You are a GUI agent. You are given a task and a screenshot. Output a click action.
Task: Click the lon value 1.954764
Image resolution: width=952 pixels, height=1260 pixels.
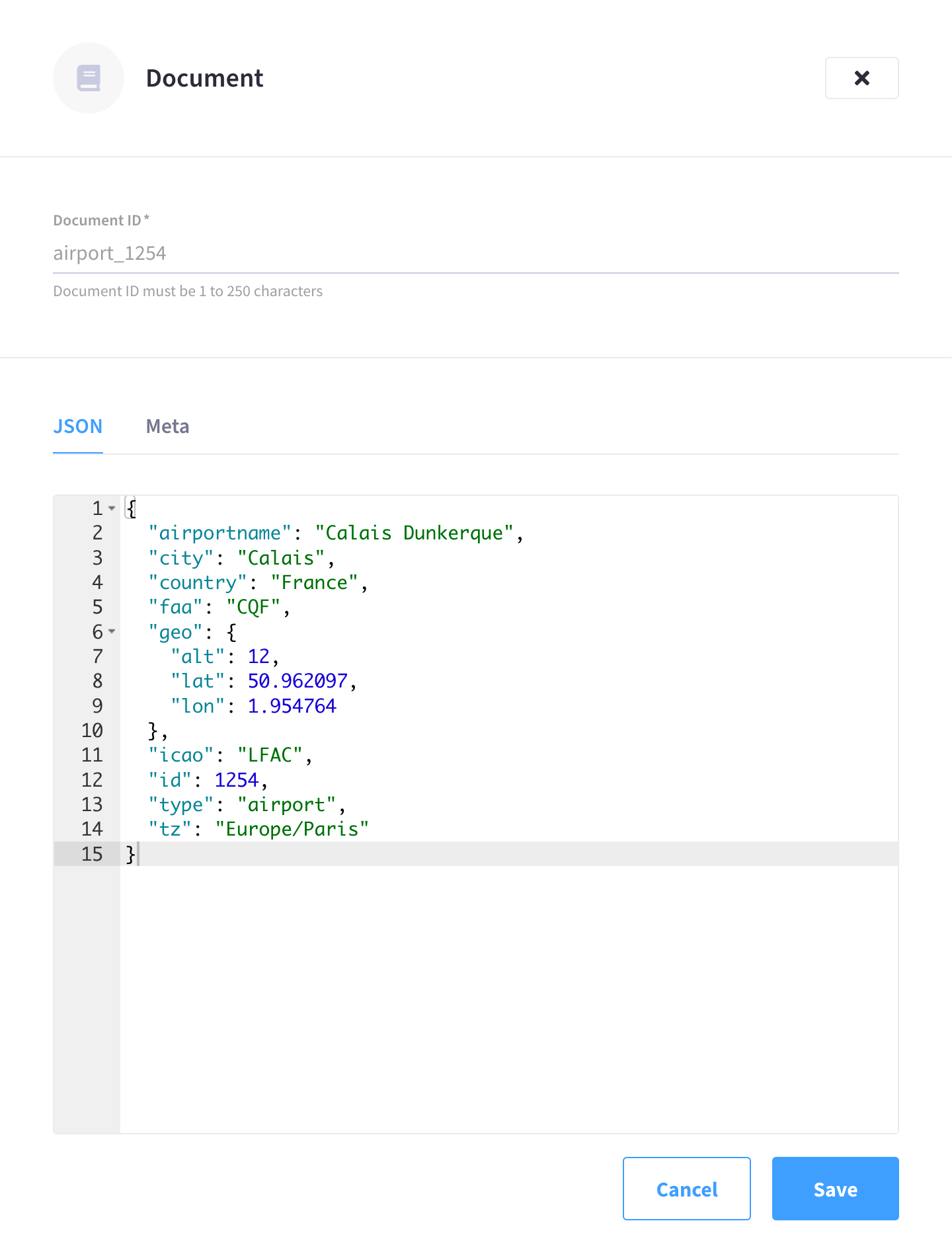(292, 706)
